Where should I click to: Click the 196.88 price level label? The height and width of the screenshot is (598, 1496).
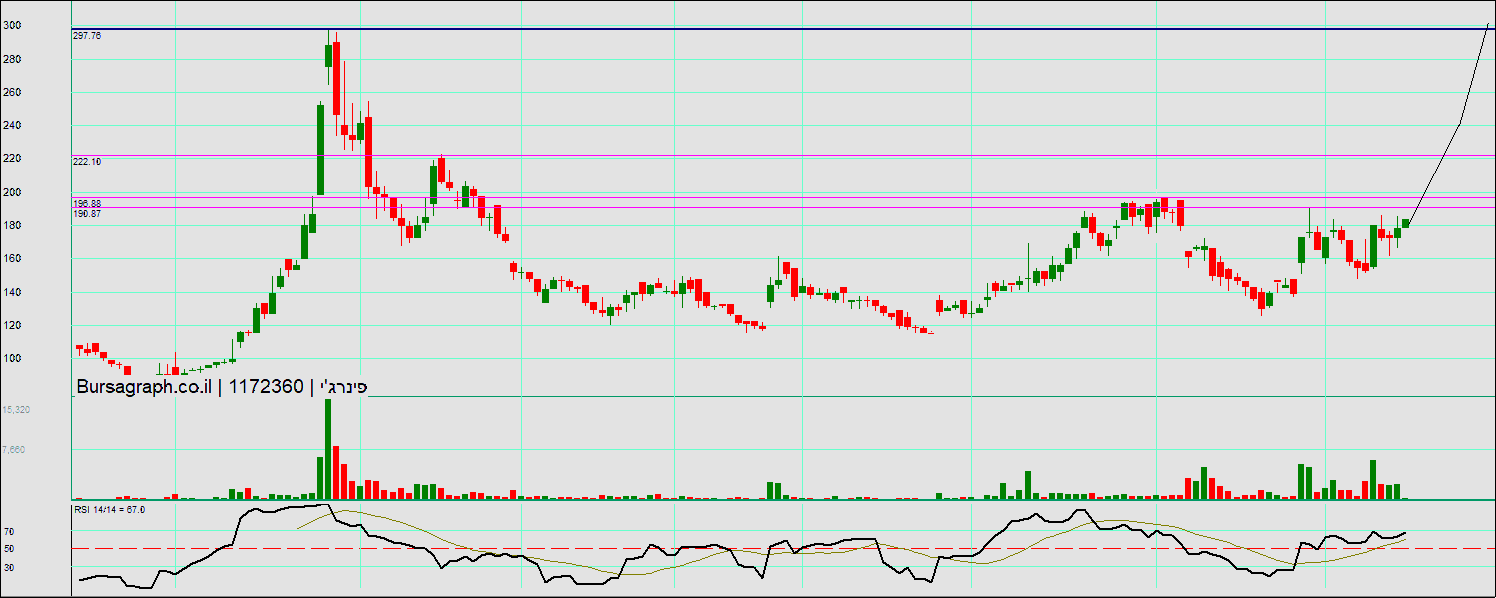(87, 203)
